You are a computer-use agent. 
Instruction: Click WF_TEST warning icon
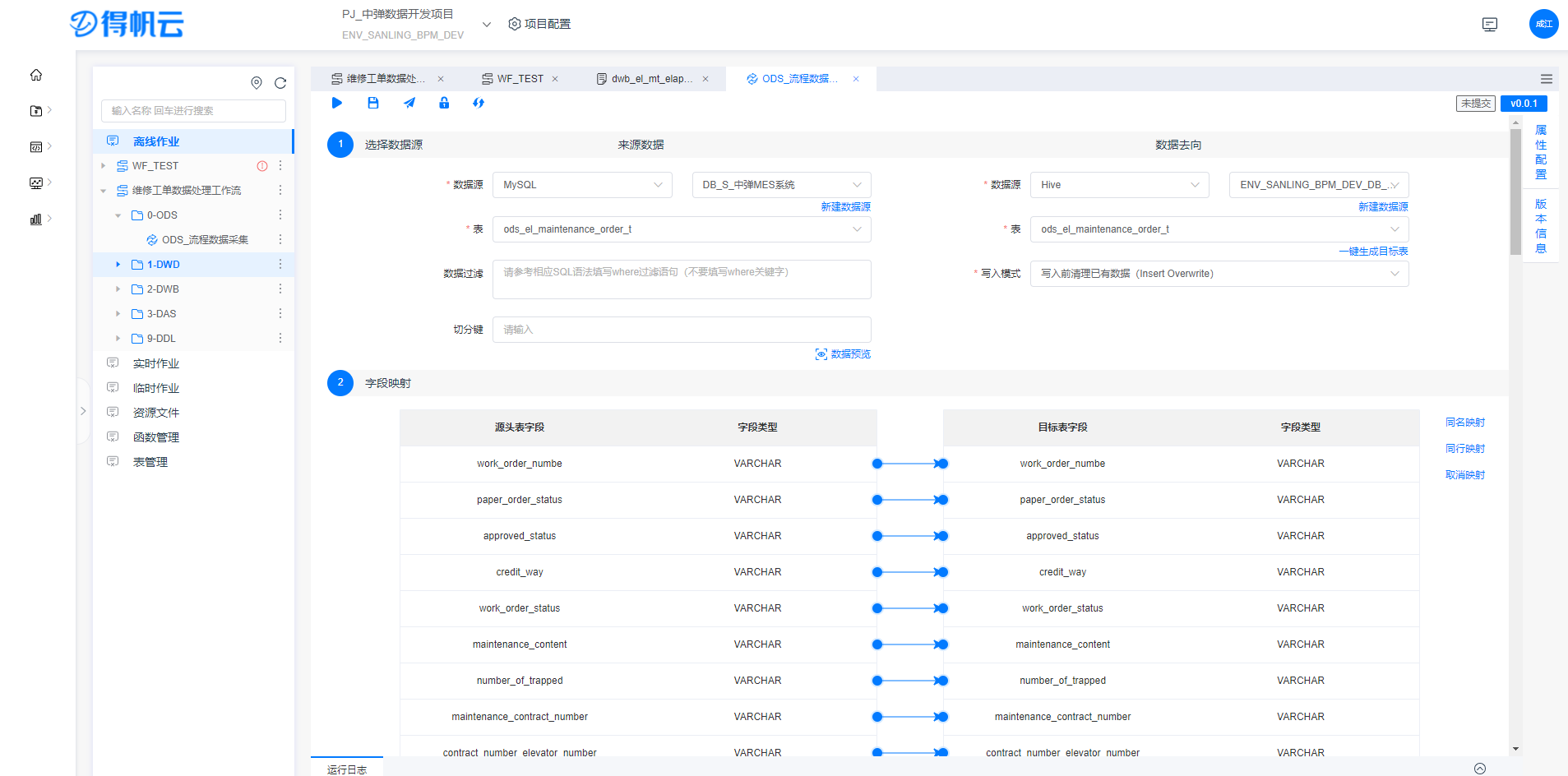(262, 166)
